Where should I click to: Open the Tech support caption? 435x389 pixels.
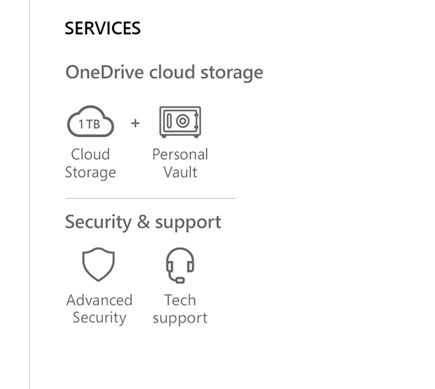[x=180, y=309]
